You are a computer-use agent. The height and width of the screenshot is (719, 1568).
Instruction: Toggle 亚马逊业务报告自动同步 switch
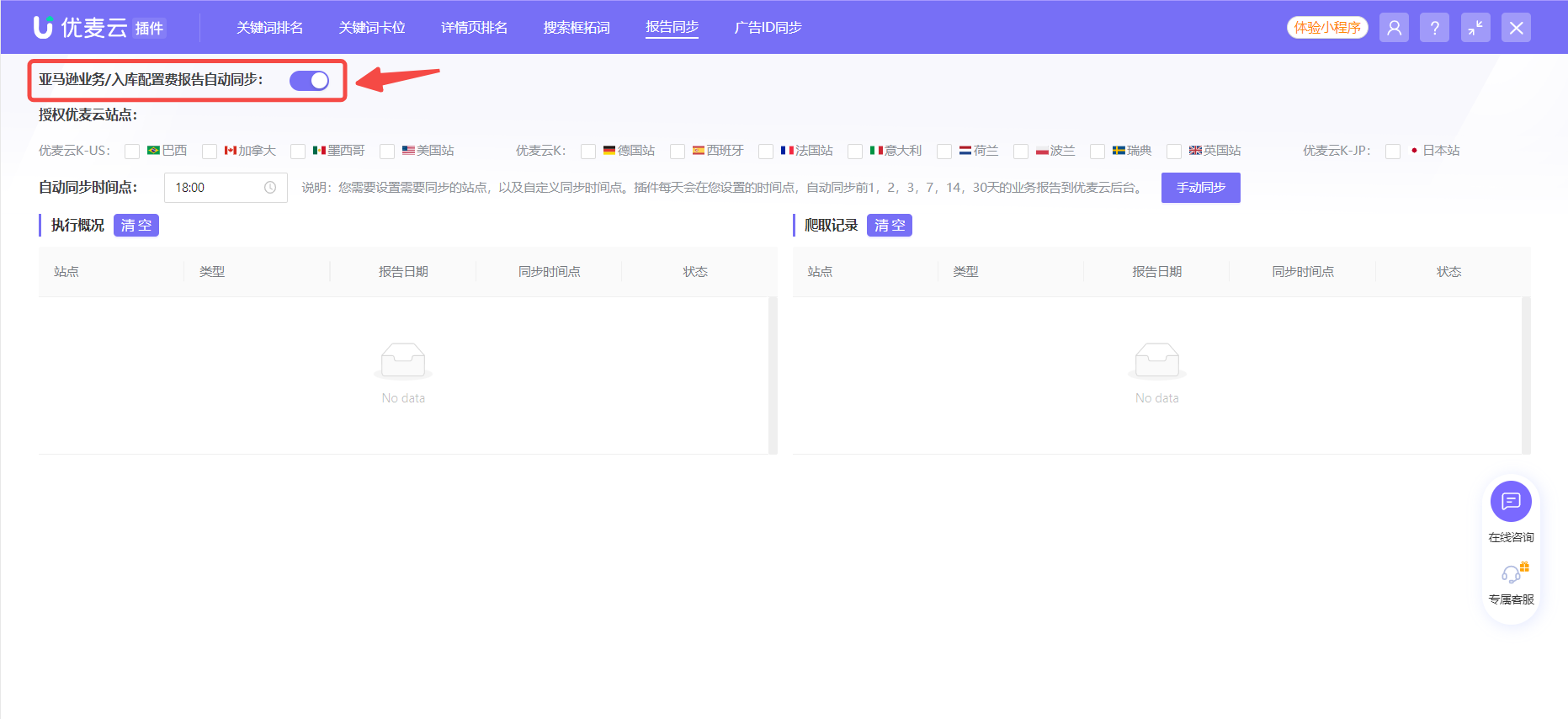tap(309, 80)
